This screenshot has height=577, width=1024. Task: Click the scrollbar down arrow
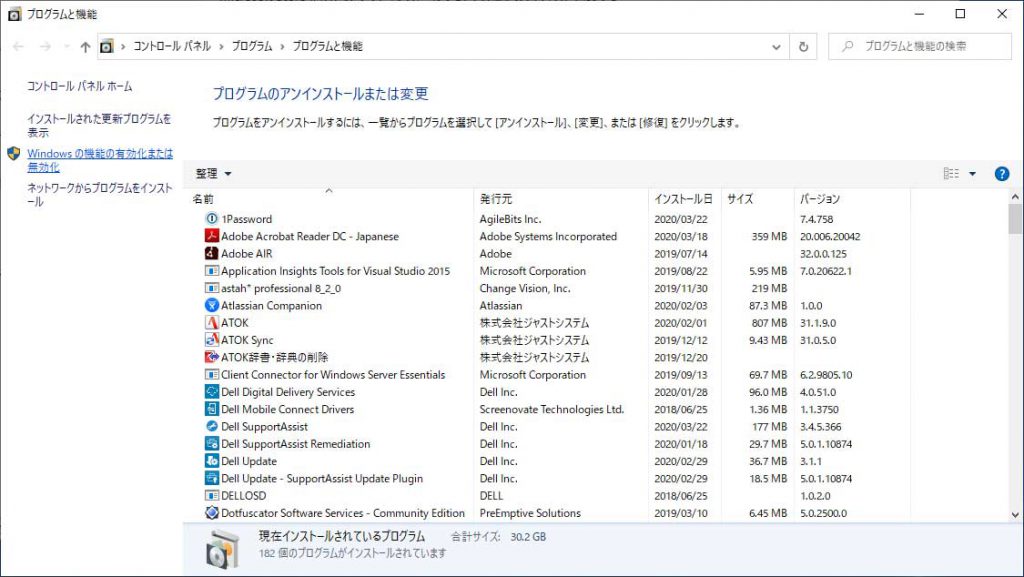click(x=1014, y=515)
